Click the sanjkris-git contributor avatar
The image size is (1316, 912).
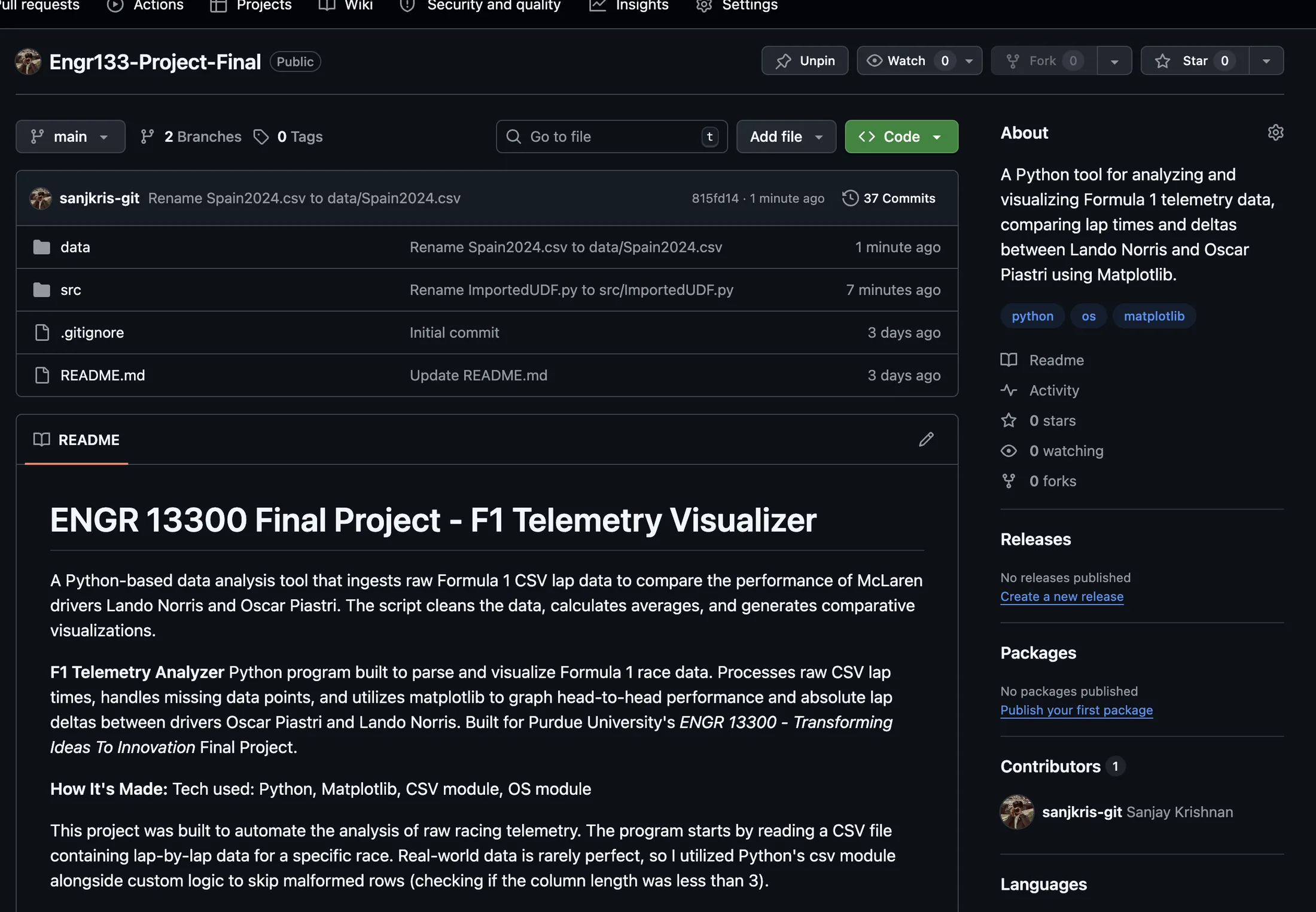pyautogui.click(x=1017, y=812)
